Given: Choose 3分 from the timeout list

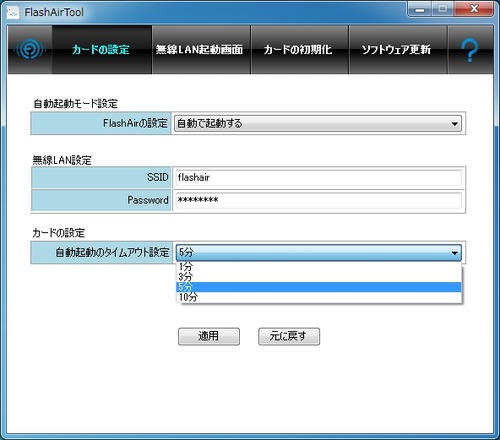Looking at the screenshot, I should tap(319, 277).
